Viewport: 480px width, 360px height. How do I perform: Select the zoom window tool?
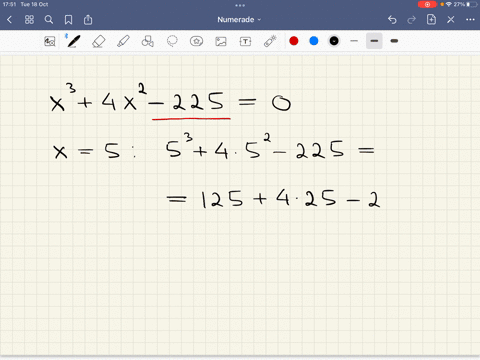(x=50, y=41)
